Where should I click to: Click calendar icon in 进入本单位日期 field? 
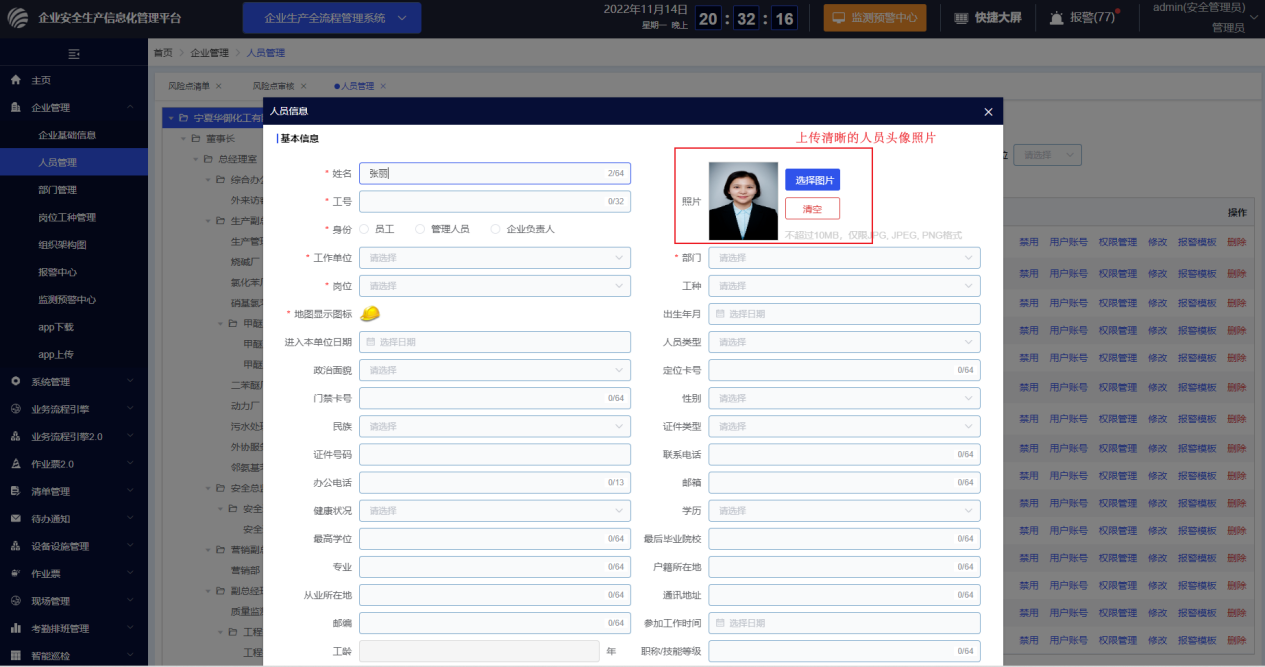pos(370,341)
